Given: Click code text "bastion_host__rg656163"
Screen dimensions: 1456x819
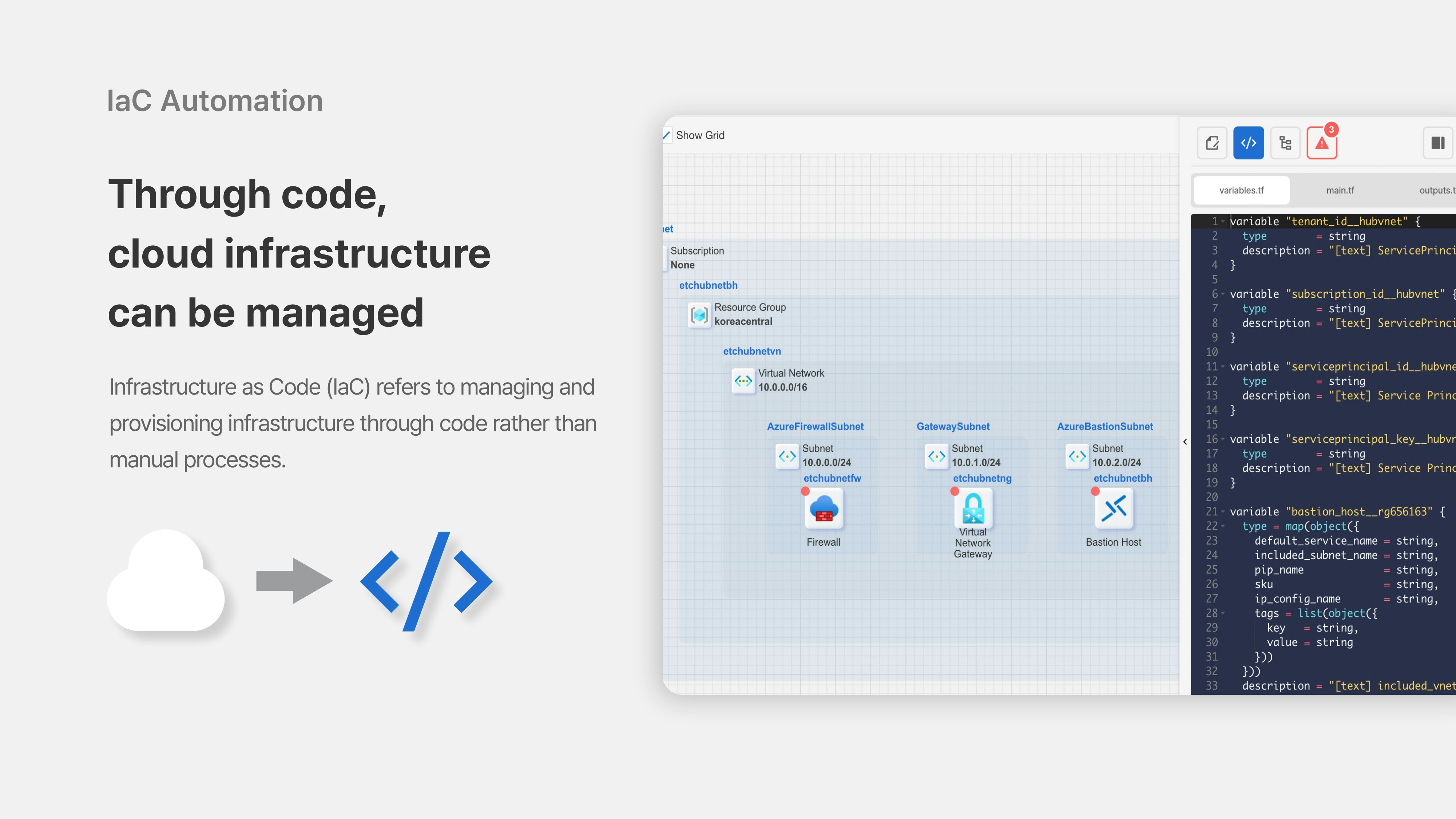Looking at the screenshot, I should pos(1359,511).
